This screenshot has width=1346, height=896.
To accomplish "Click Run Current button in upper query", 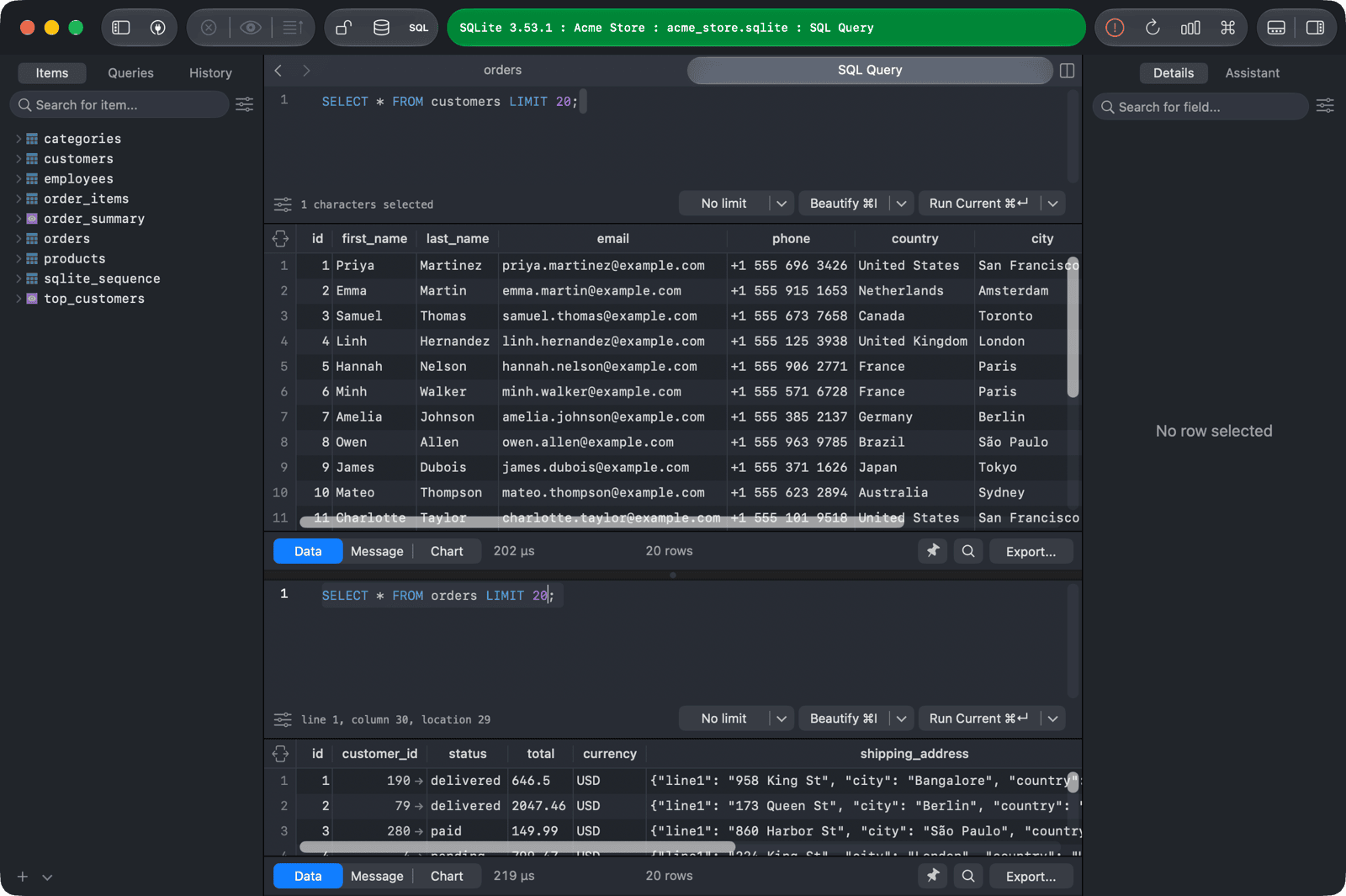I will coord(978,204).
